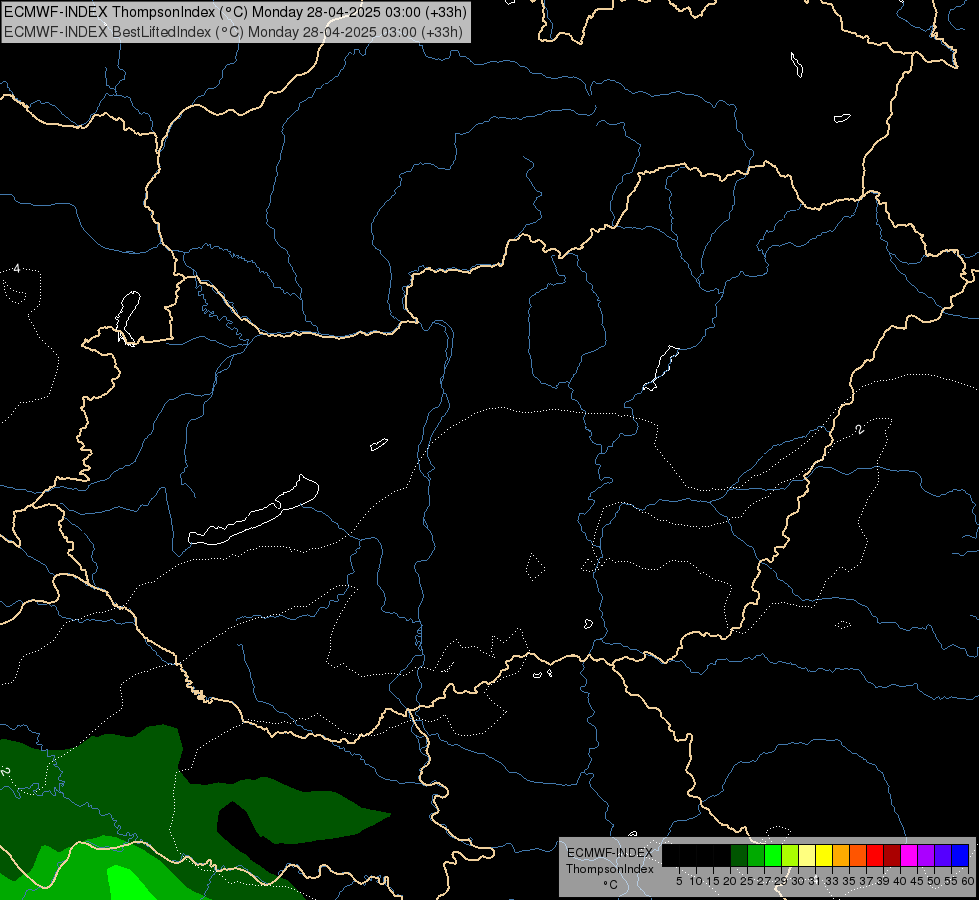Click the pale yellow 30–31 legend swatch

807,855
